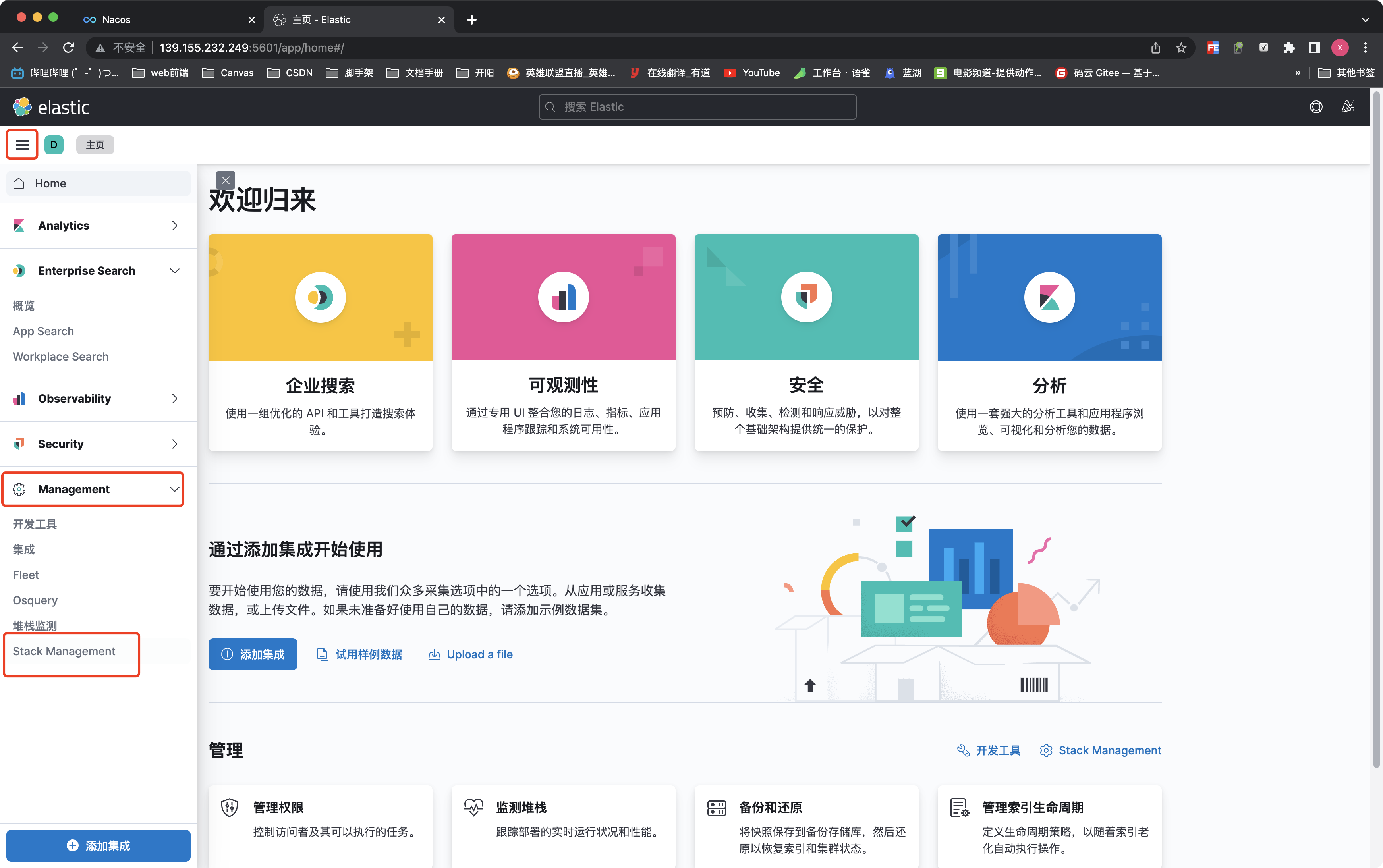1383x868 pixels.
Task: Toggle the browser side panel icon
Action: [x=1314, y=48]
